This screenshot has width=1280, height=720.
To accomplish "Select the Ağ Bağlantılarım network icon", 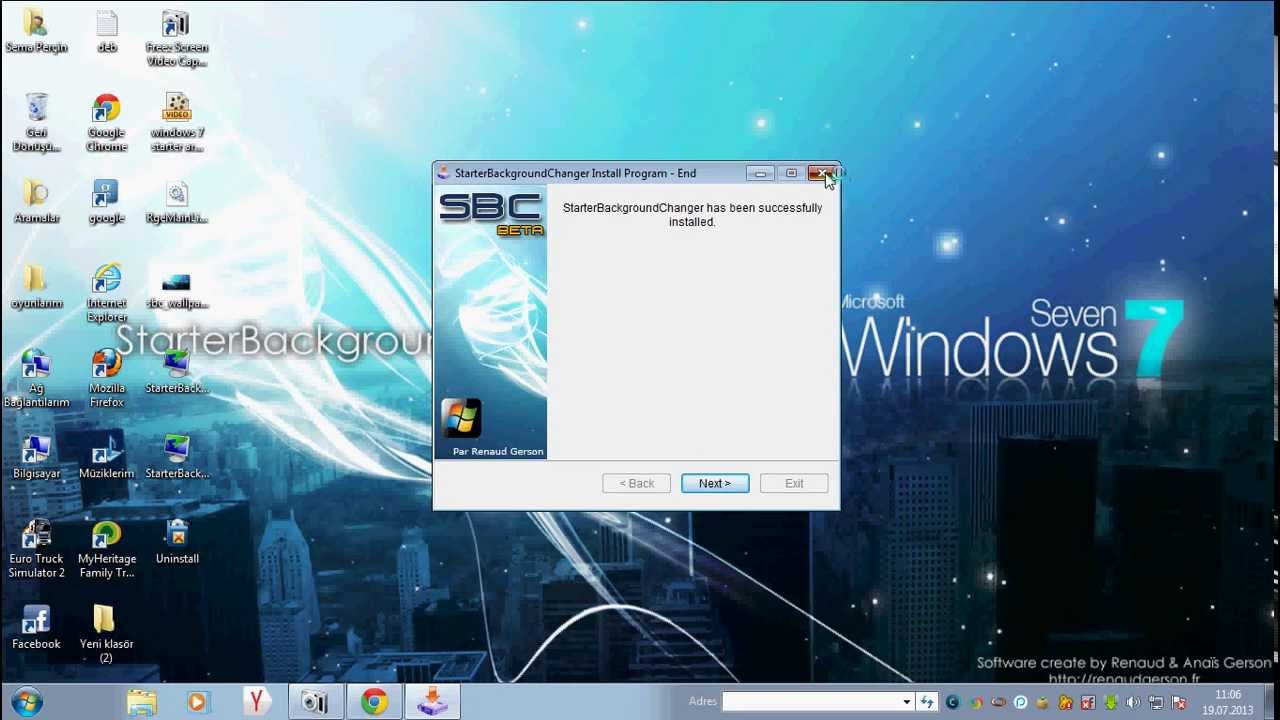I will point(36,380).
